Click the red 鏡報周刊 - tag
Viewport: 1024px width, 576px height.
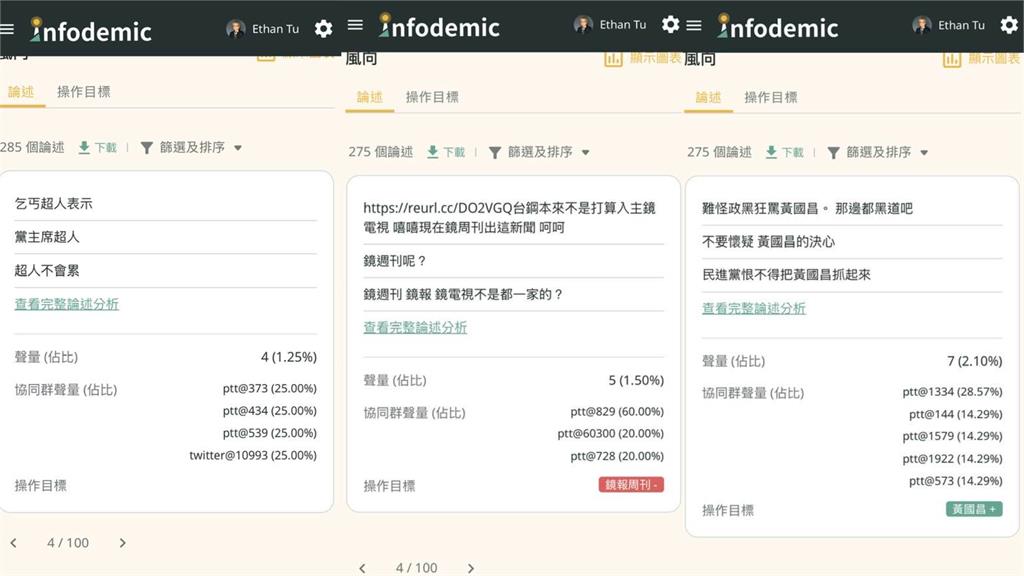[631, 485]
